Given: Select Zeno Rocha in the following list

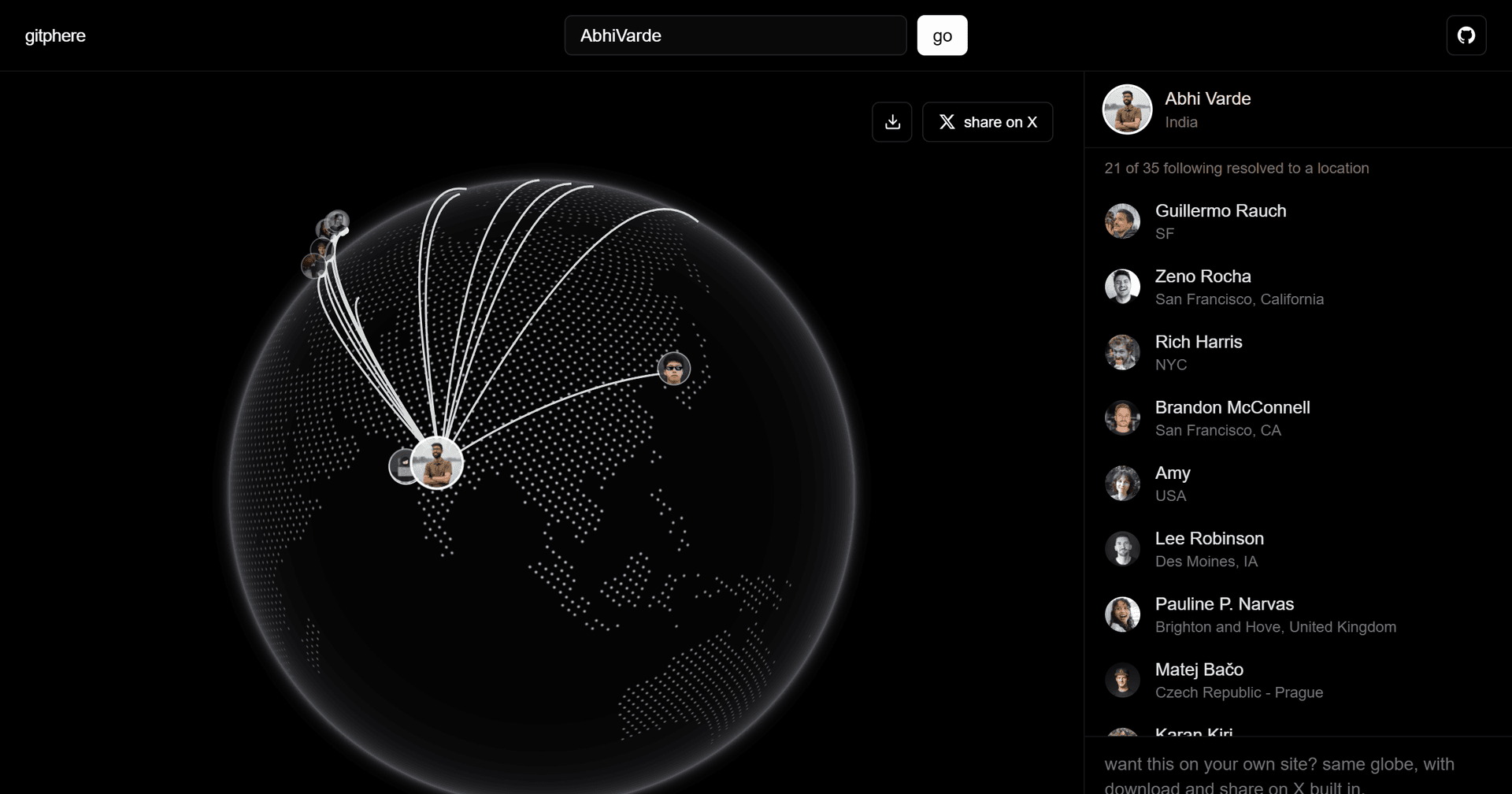Looking at the screenshot, I should tap(1298, 287).
